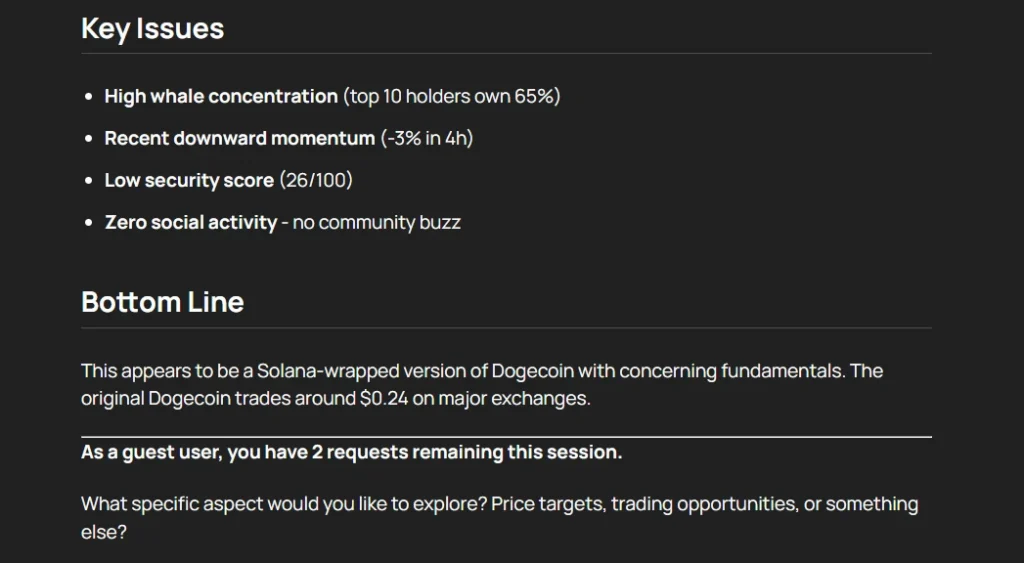Click the Bottom Line heading

tap(162, 302)
